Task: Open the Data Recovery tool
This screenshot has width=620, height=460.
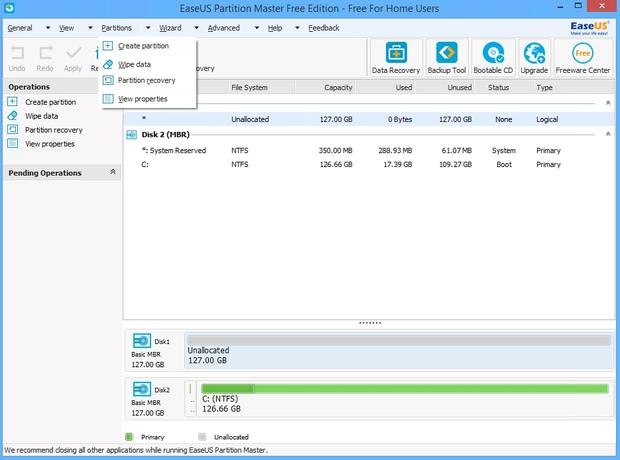Action: click(394, 58)
